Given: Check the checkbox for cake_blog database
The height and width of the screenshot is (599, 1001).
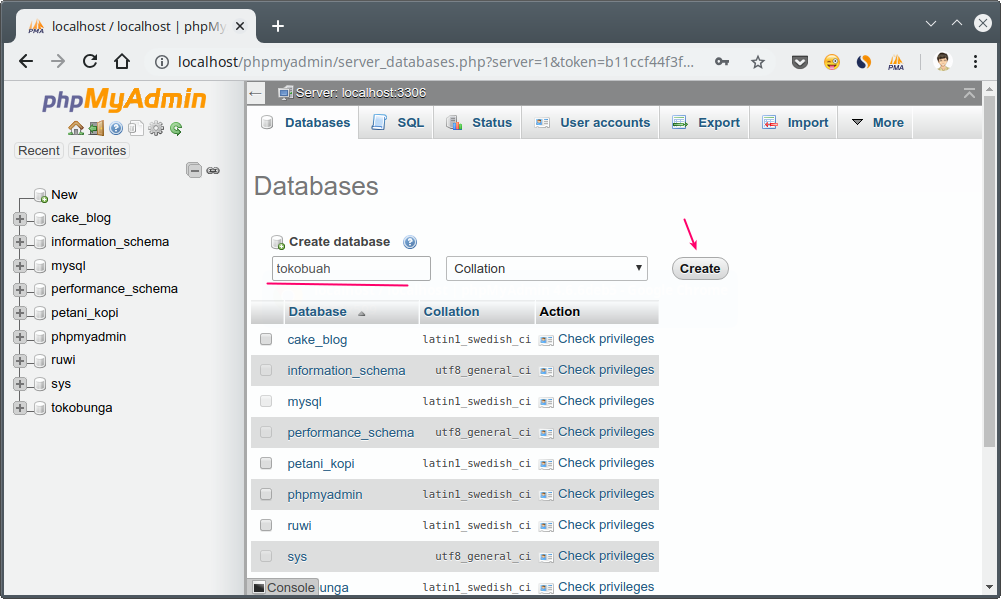Looking at the screenshot, I should click(266, 339).
